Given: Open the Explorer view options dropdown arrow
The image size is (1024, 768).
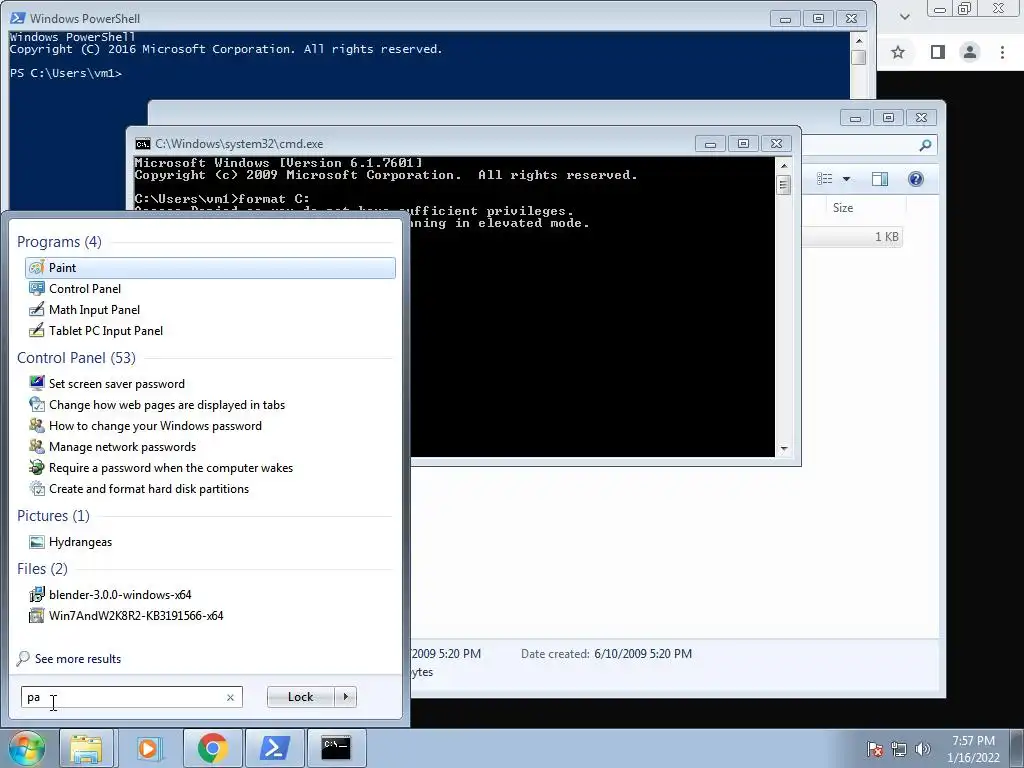Looking at the screenshot, I should click(x=846, y=179).
